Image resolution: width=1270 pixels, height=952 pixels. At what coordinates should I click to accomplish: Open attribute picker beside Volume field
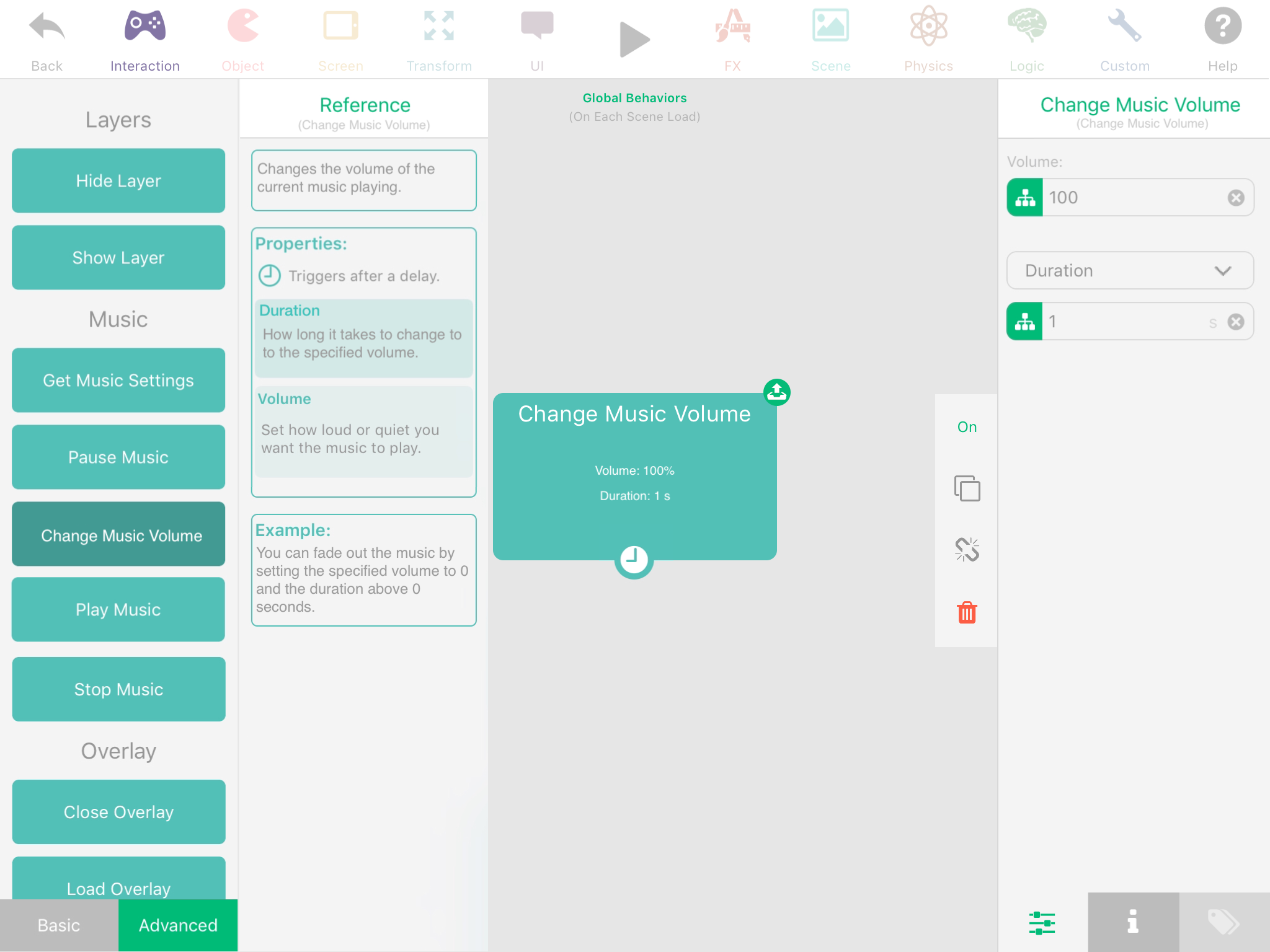(1025, 198)
